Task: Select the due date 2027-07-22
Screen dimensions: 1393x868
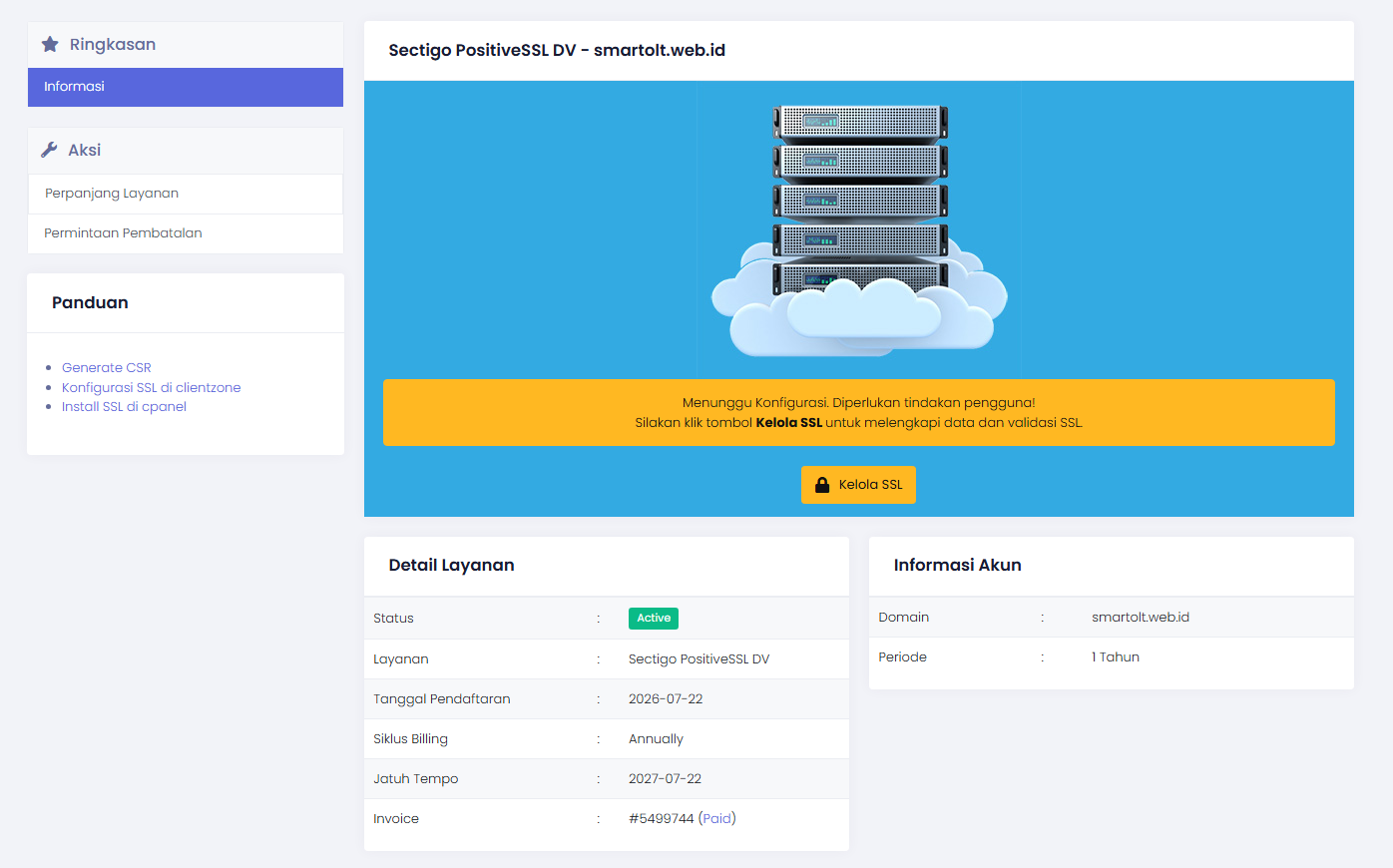Action: (x=666, y=779)
